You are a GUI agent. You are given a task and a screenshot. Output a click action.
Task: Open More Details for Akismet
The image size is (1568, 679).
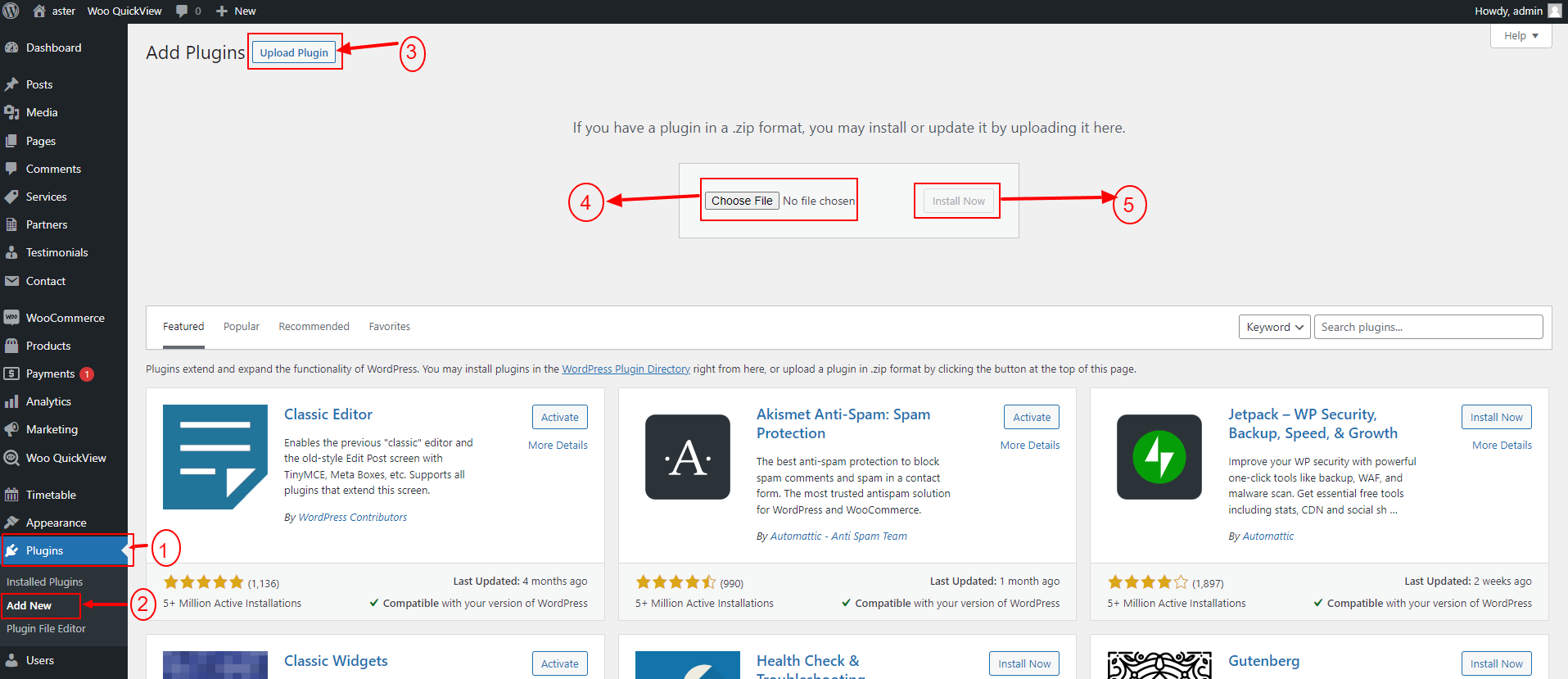pyautogui.click(x=1030, y=445)
